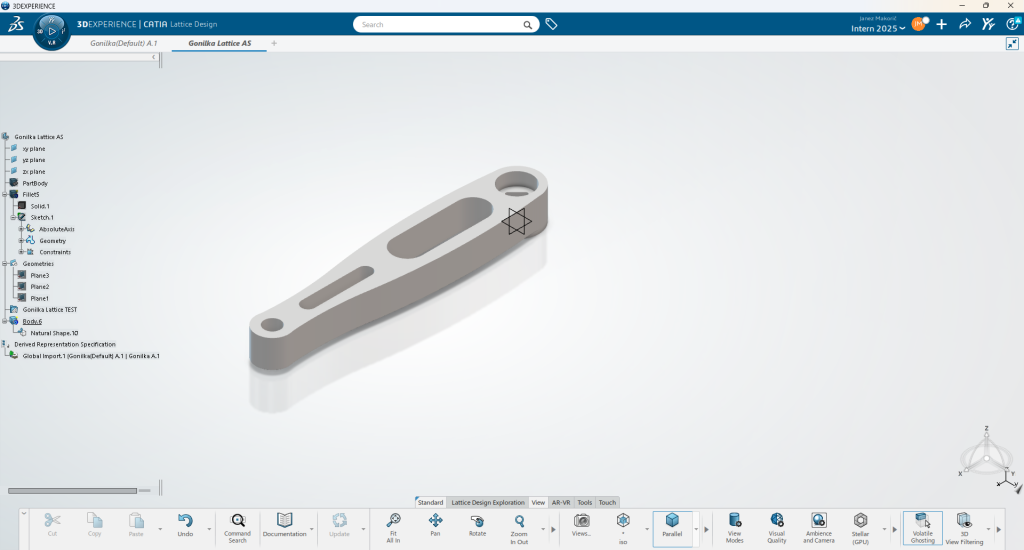
Task: Click the iso view cube icon
Action: click(x=623, y=520)
